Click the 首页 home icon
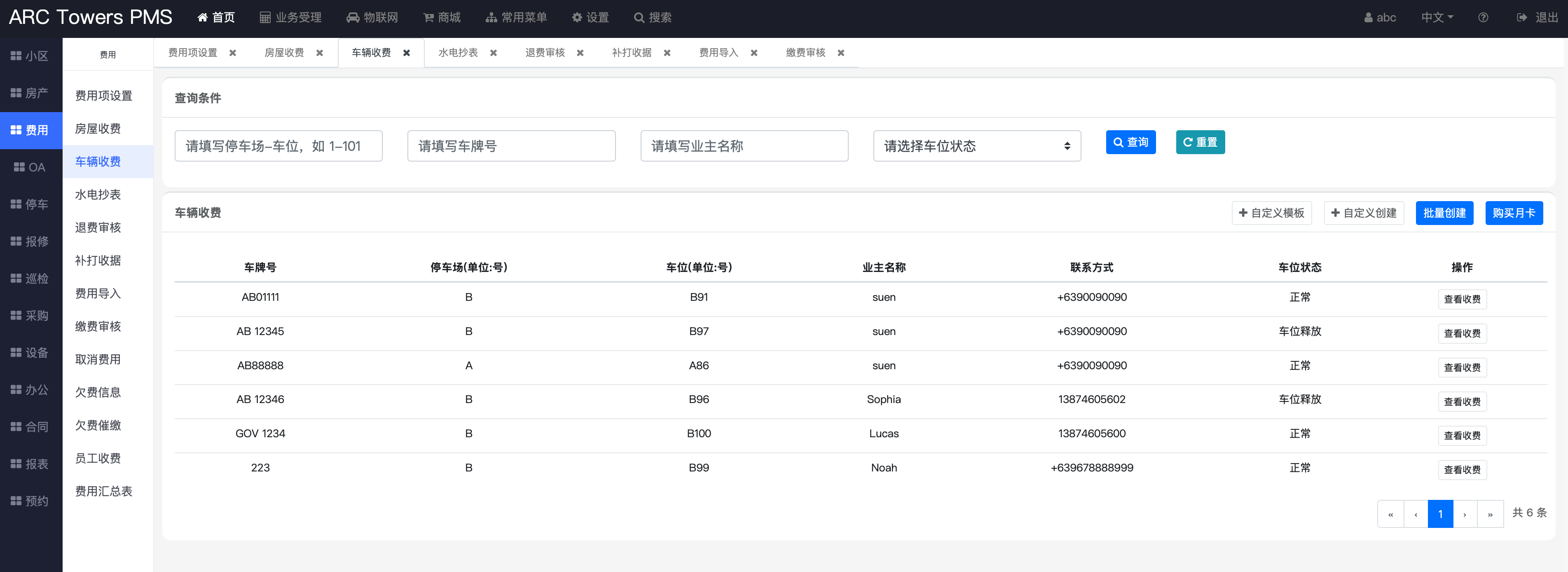 point(203,18)
